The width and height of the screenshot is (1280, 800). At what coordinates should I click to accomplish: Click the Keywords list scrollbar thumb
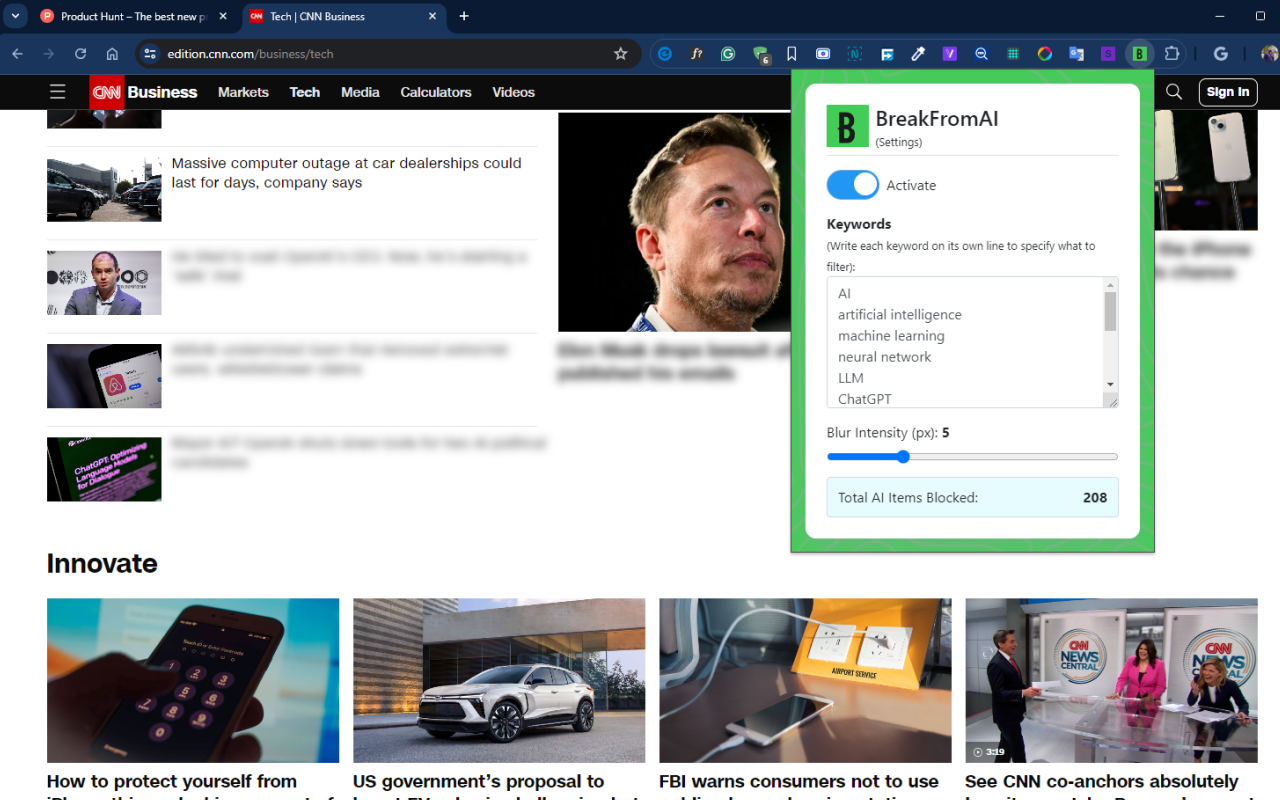tap(1110, 311)
